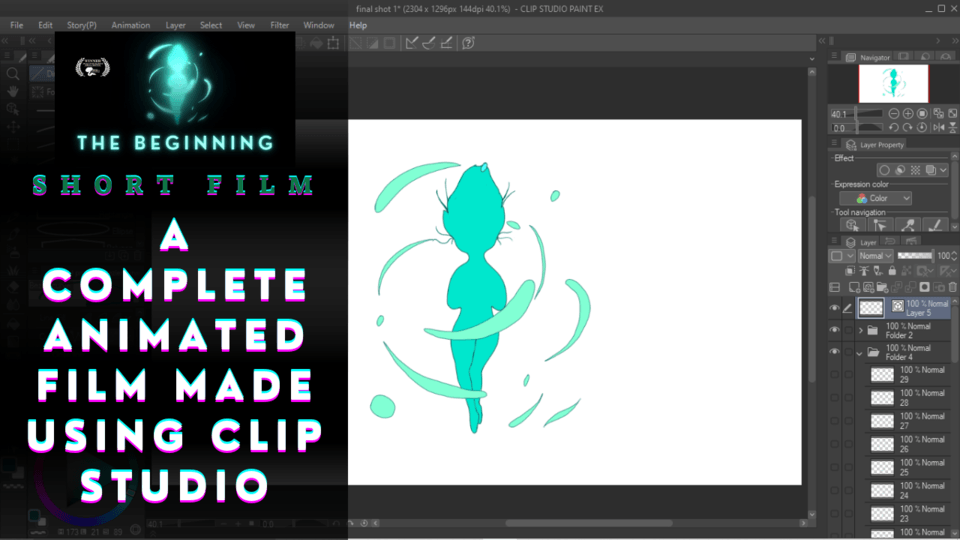This screenshot has width=960, height=540.
Task: Expand Folder 2 in layer list
Action: pyautogui.click(x=861, y=331)
